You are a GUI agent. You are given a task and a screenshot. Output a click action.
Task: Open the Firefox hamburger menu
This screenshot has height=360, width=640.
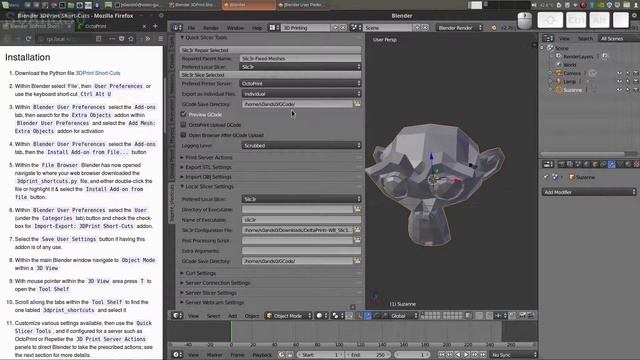point(160,39)
